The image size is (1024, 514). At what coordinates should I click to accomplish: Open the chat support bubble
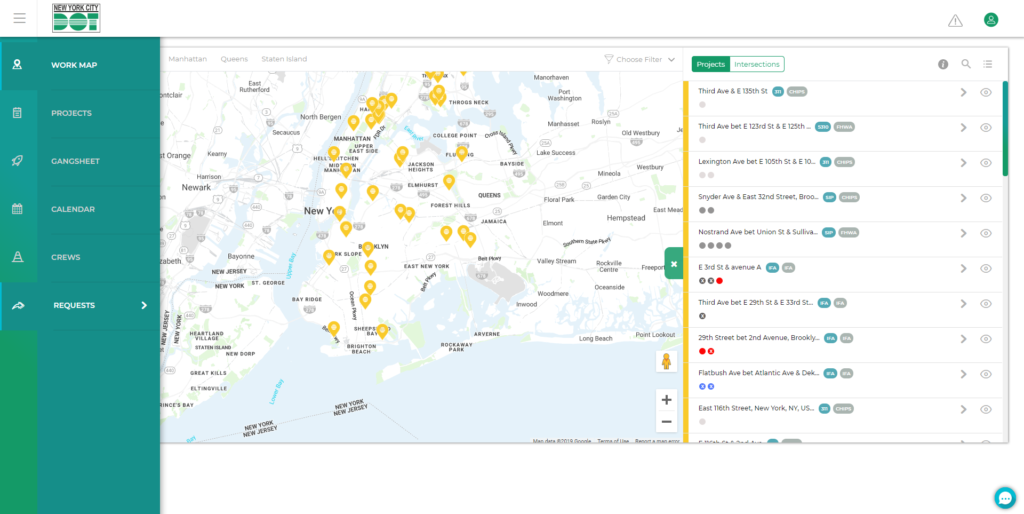[x=1005, y=497]
